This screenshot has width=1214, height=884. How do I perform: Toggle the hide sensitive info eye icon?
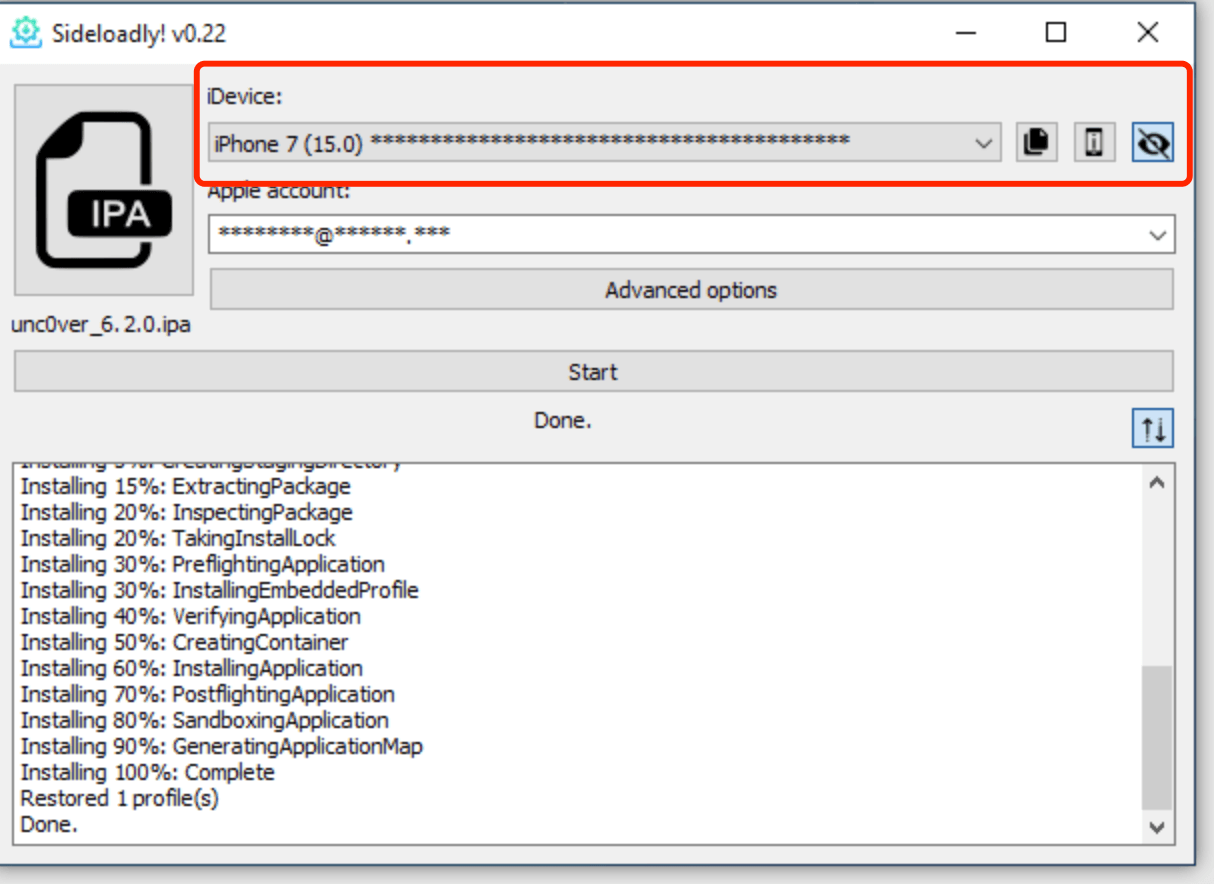(x=1153, y=143)
